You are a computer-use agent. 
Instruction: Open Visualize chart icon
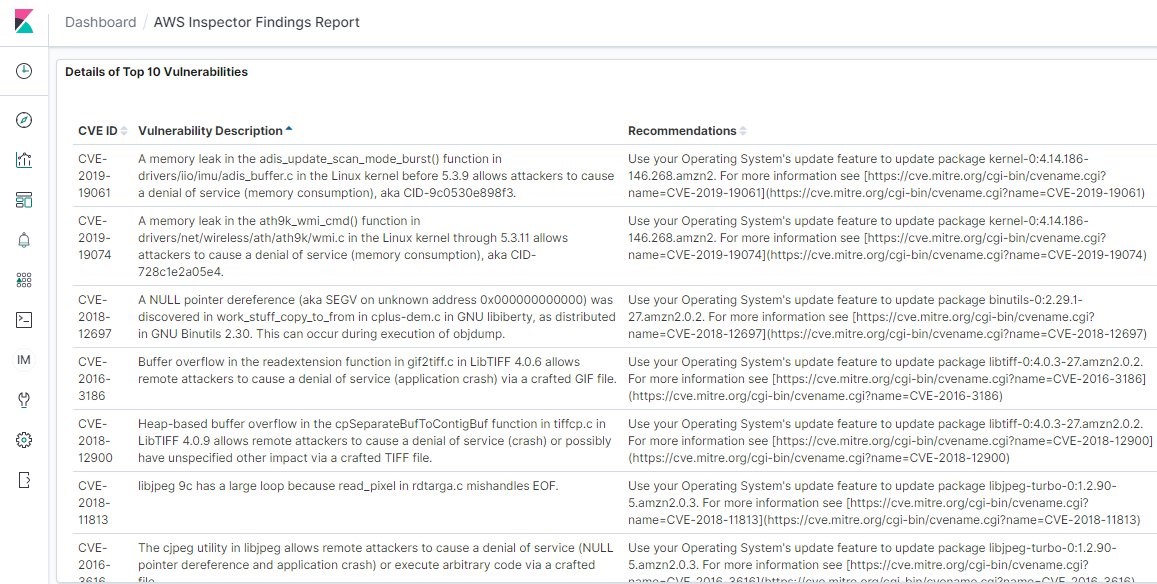[x=24, y=160]
